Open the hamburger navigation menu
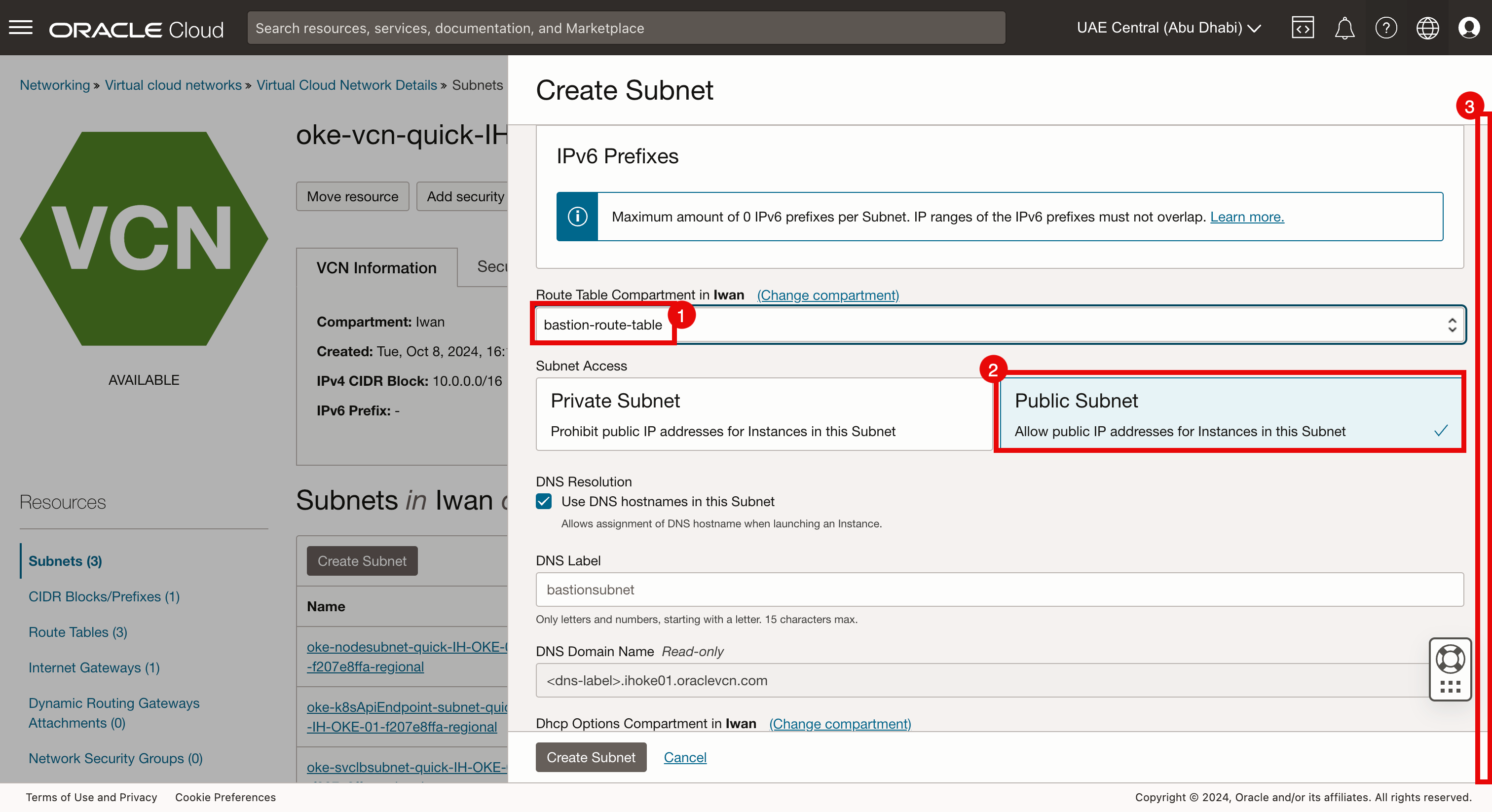 pos(21,28)
